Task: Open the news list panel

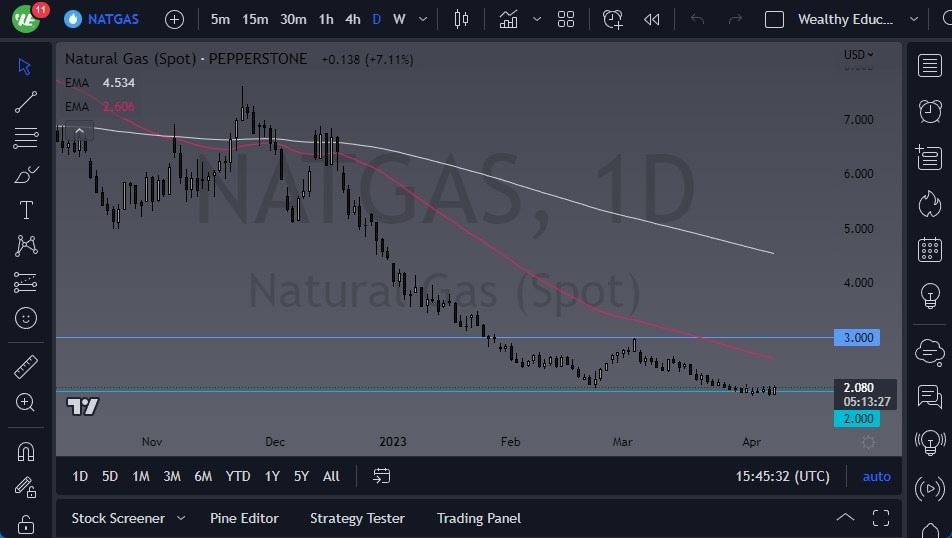Action: (x=930, y=157)
